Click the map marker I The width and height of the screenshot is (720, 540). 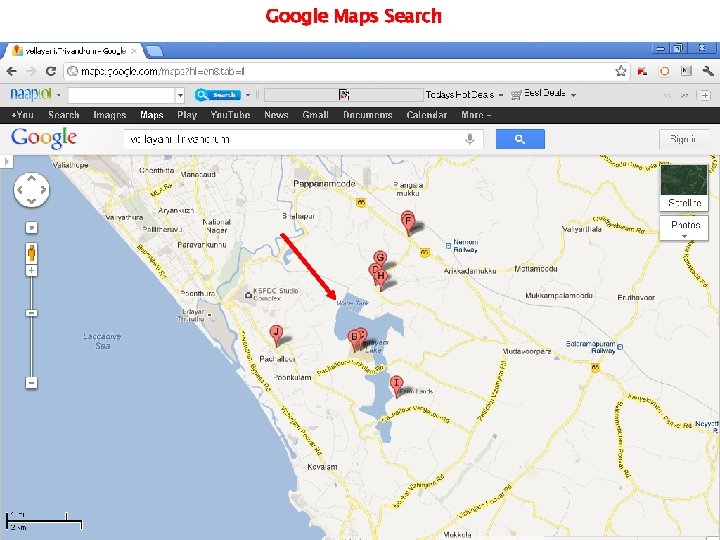(x=396, y=386)
